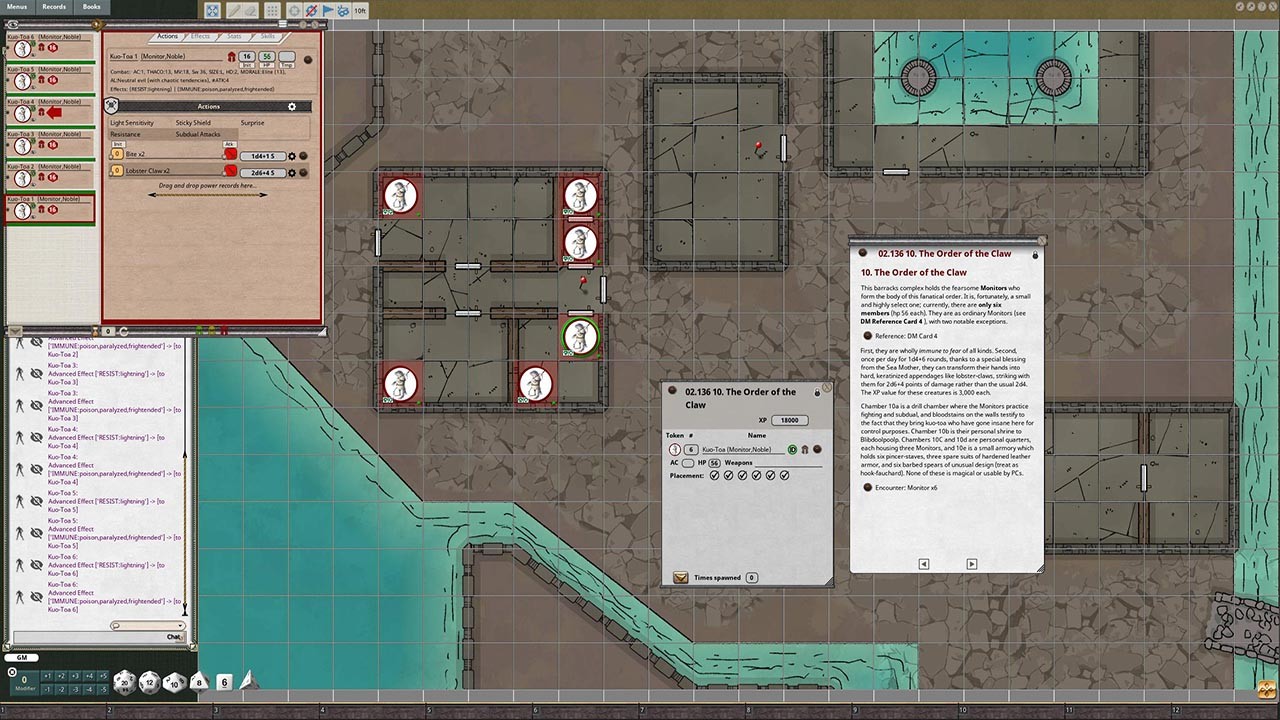Viewport: 1280px width, 720px height.
Task: Check a Placement checkbox in encounter window
Action: 714,475
